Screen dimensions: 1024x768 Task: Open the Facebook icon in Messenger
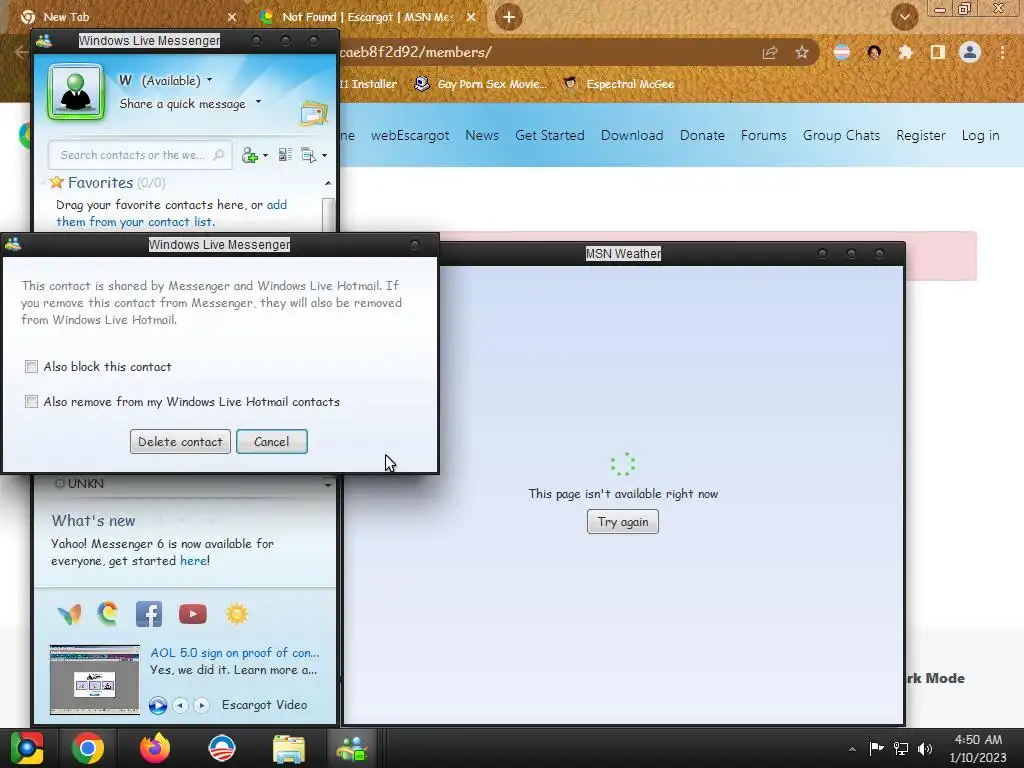(149, 614)
